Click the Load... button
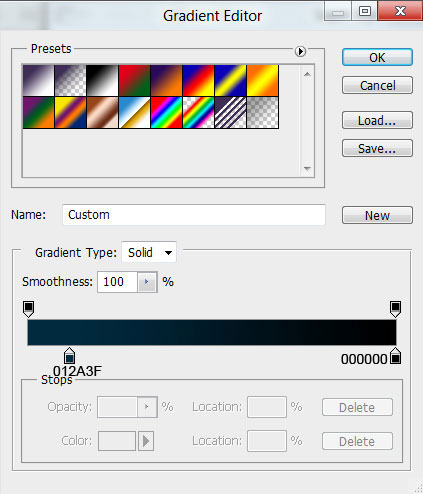 click(377, 120)
